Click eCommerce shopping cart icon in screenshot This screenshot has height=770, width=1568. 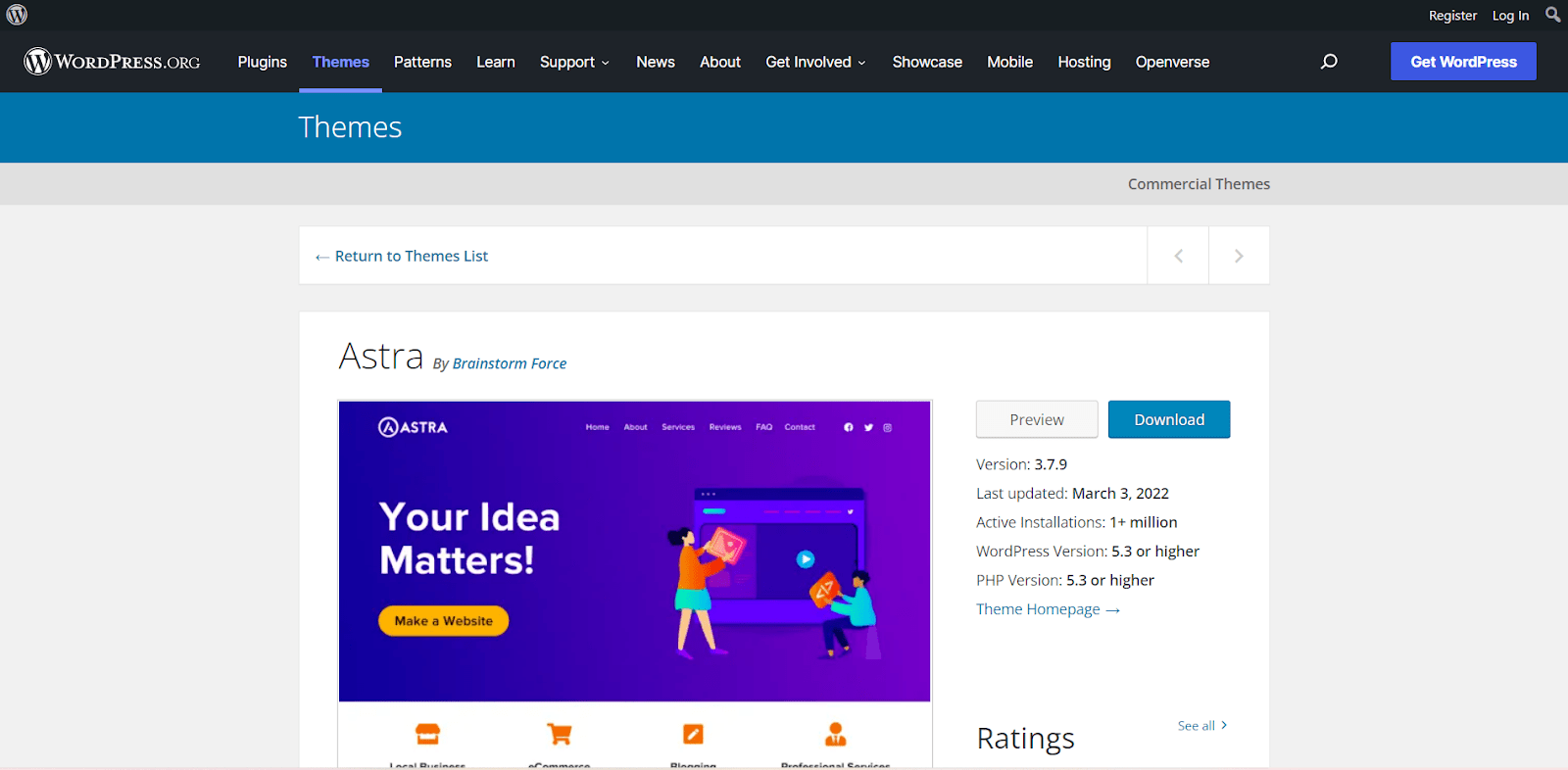[x=559, y=734]
